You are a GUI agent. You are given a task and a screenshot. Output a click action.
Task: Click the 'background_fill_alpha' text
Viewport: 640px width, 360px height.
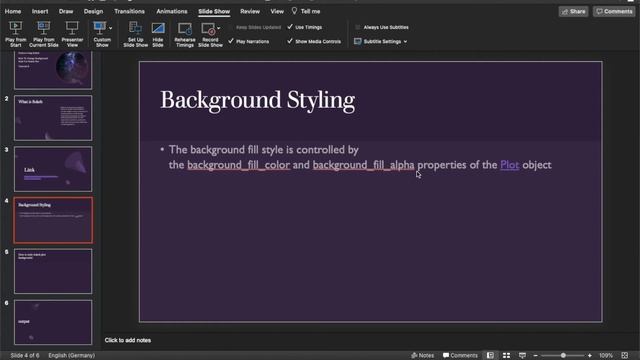[x=363, y=165]
